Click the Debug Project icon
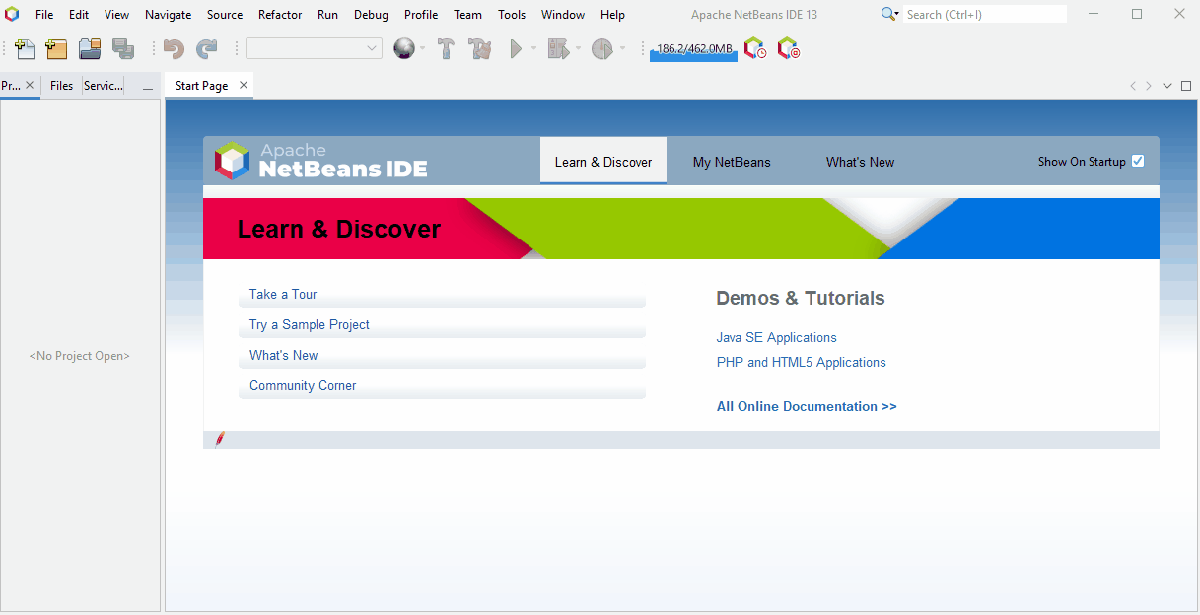 [557, 49]
